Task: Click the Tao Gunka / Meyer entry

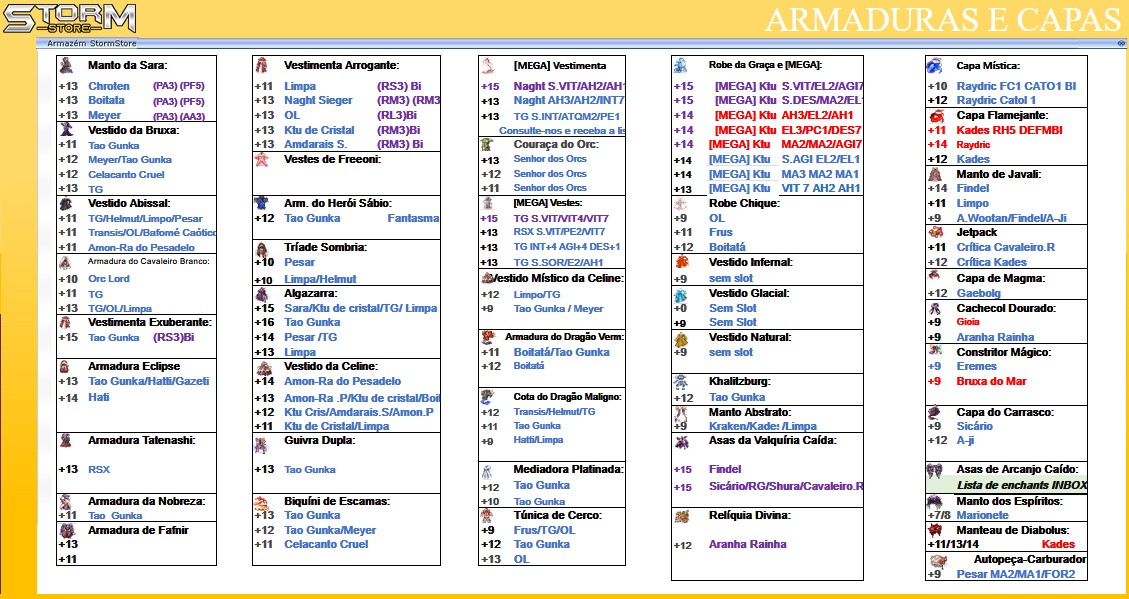Action: (559, 308)
